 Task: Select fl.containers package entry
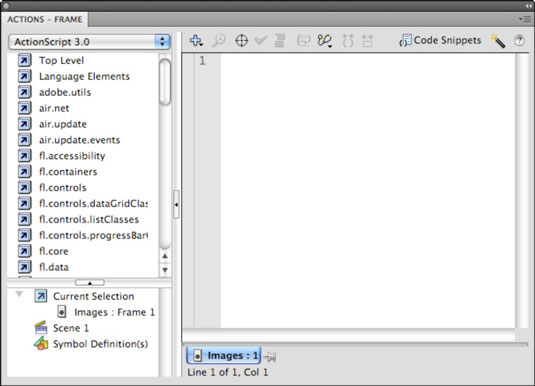click(x=68, y=172)
